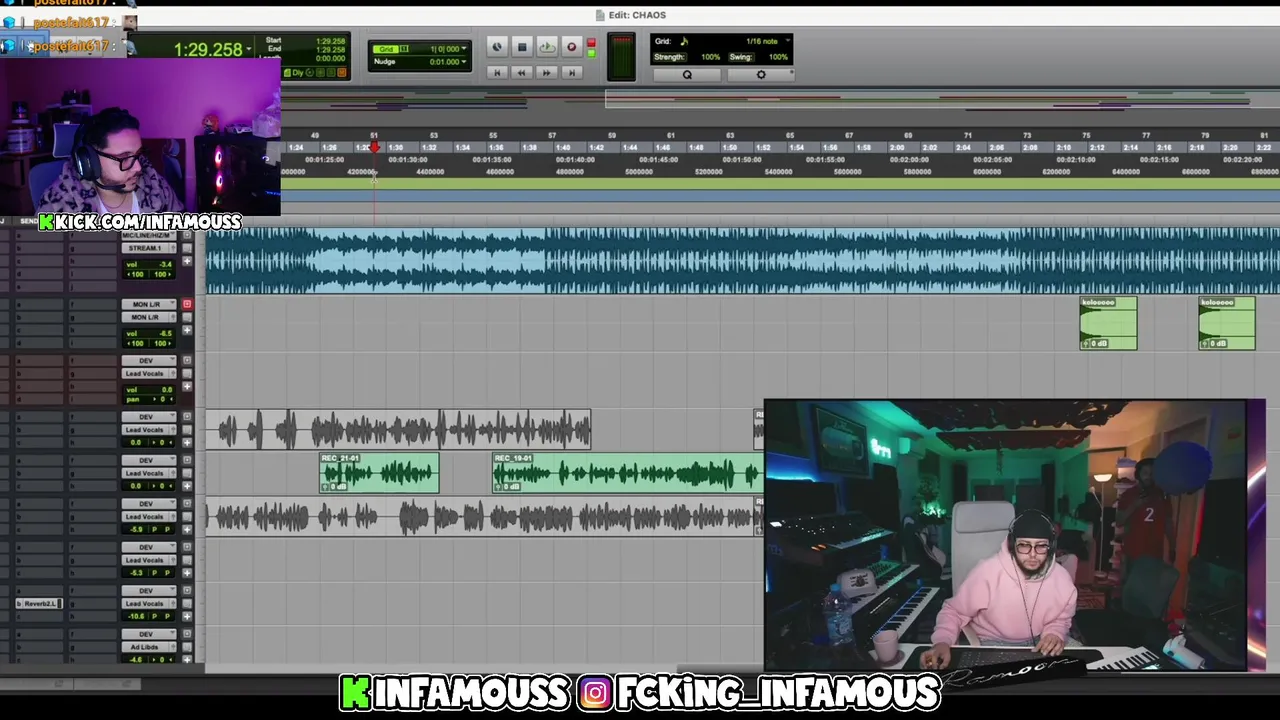The image size is (1280, 720).
Task: Click the -6.5 volume value on MON L/R track
Action: pyautogui.click(x=163, y=333)
